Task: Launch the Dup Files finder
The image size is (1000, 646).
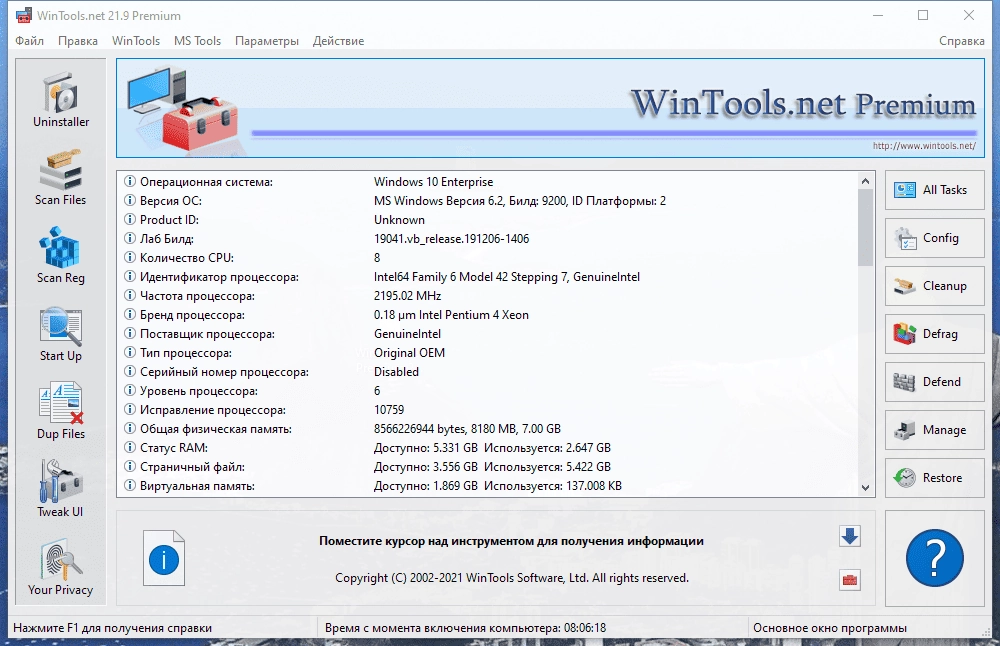Action: 61,412
